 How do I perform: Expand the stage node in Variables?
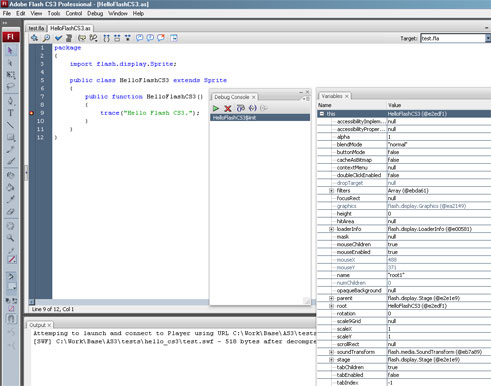[331, 360]
